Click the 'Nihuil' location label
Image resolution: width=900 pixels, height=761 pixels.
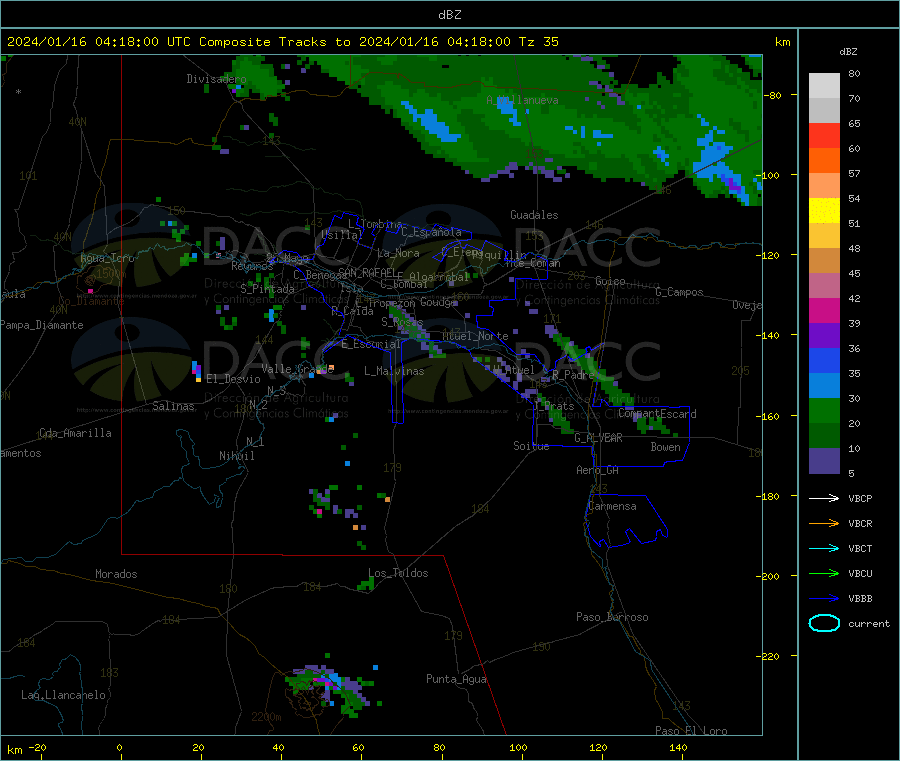[236, 456]
